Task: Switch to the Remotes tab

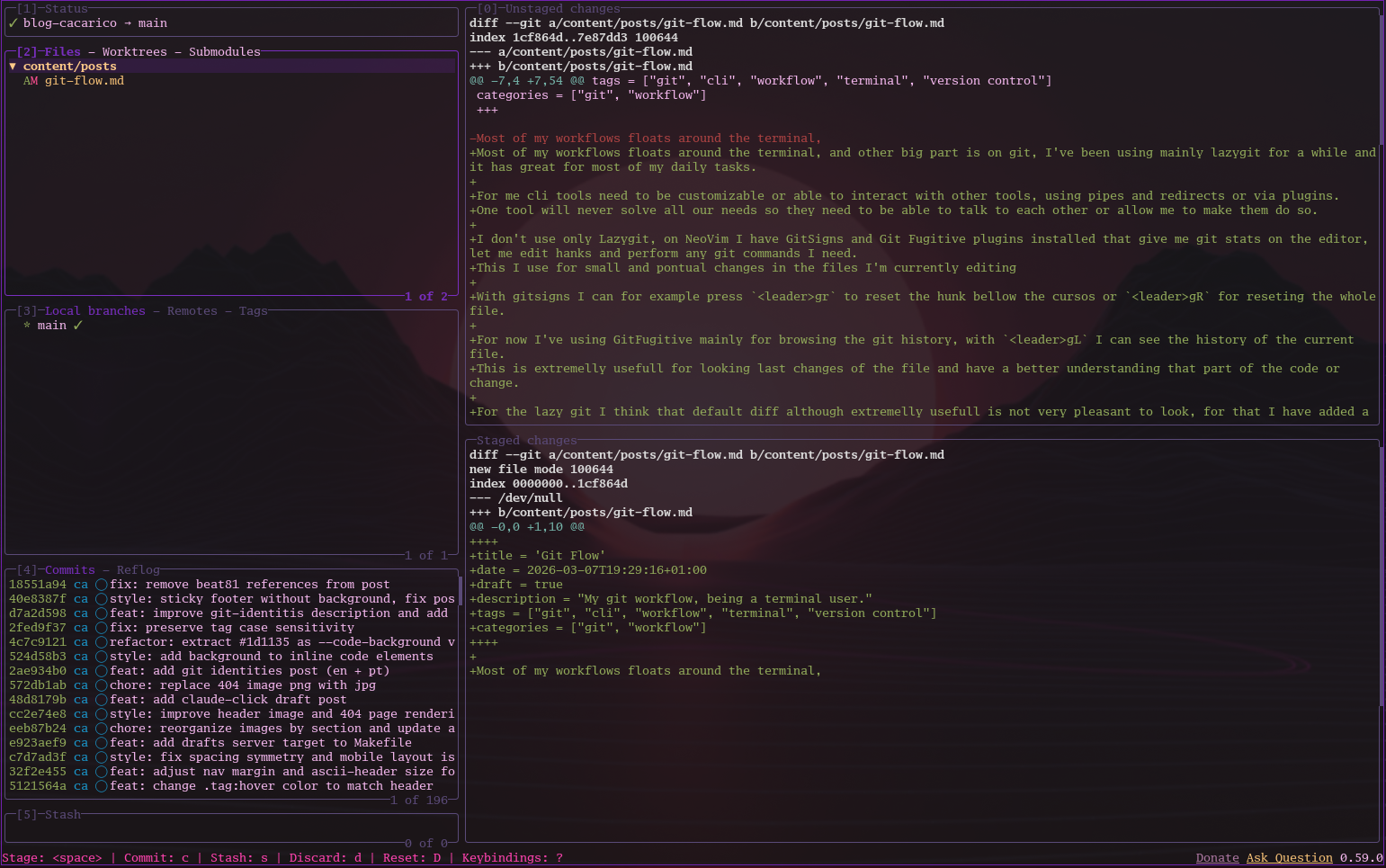Action: click(192, 311)
